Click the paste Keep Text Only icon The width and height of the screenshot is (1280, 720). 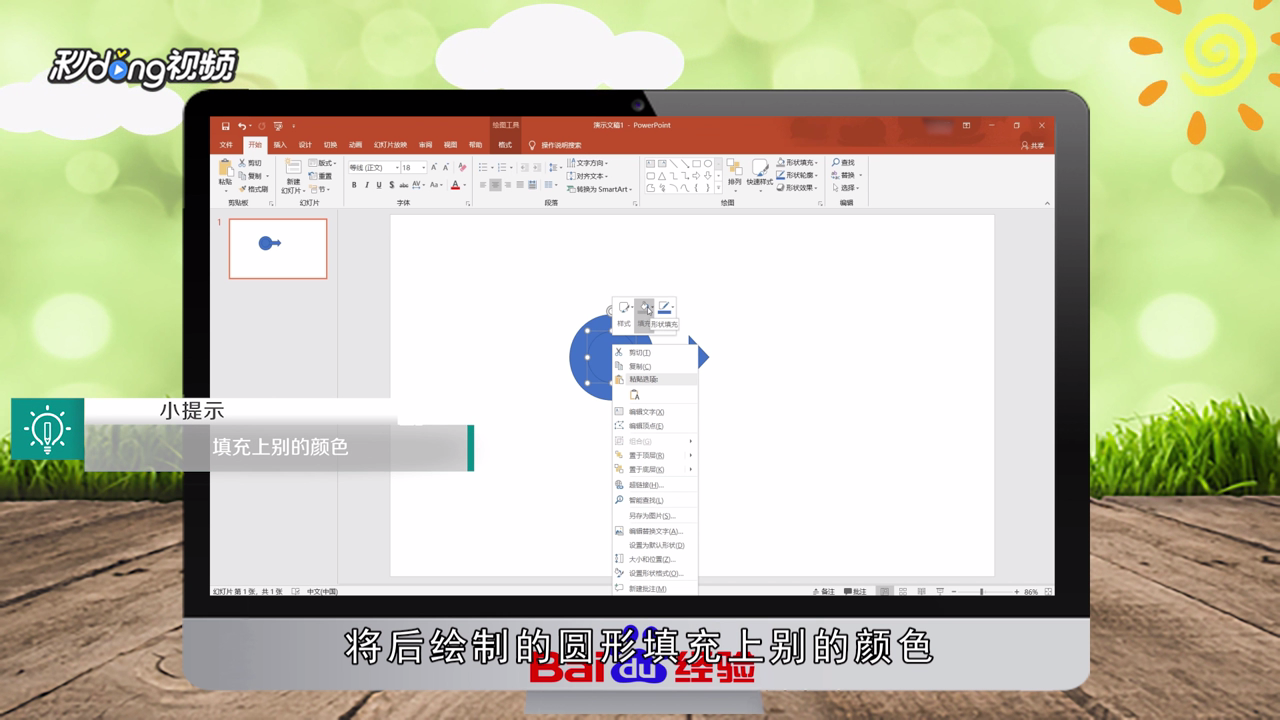[x=634, y=395]
